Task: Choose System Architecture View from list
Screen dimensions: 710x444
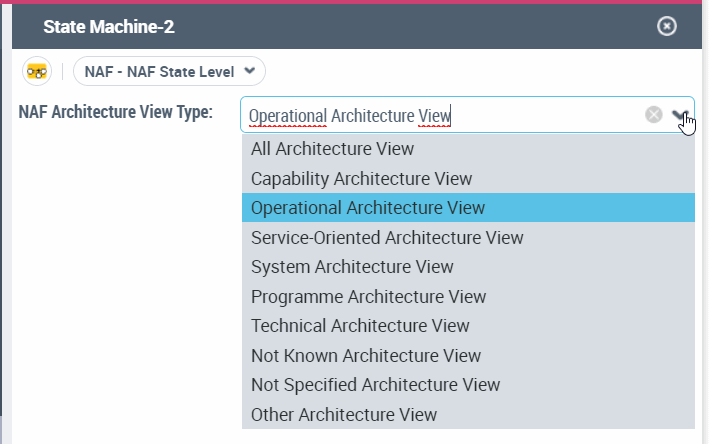Action: point(352,267)
